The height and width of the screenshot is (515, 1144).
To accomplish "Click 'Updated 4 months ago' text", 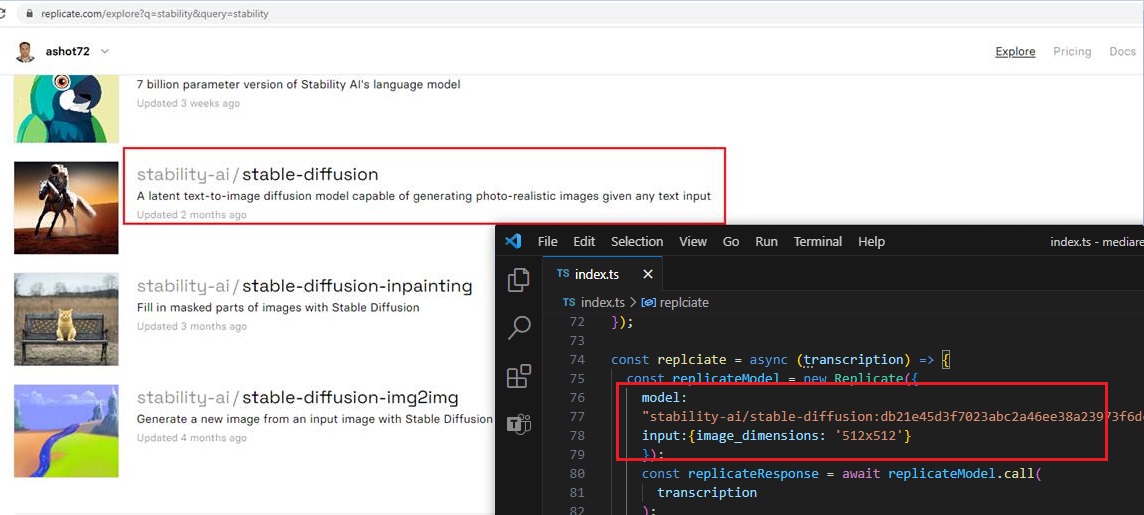I will (x=192, y=438).
